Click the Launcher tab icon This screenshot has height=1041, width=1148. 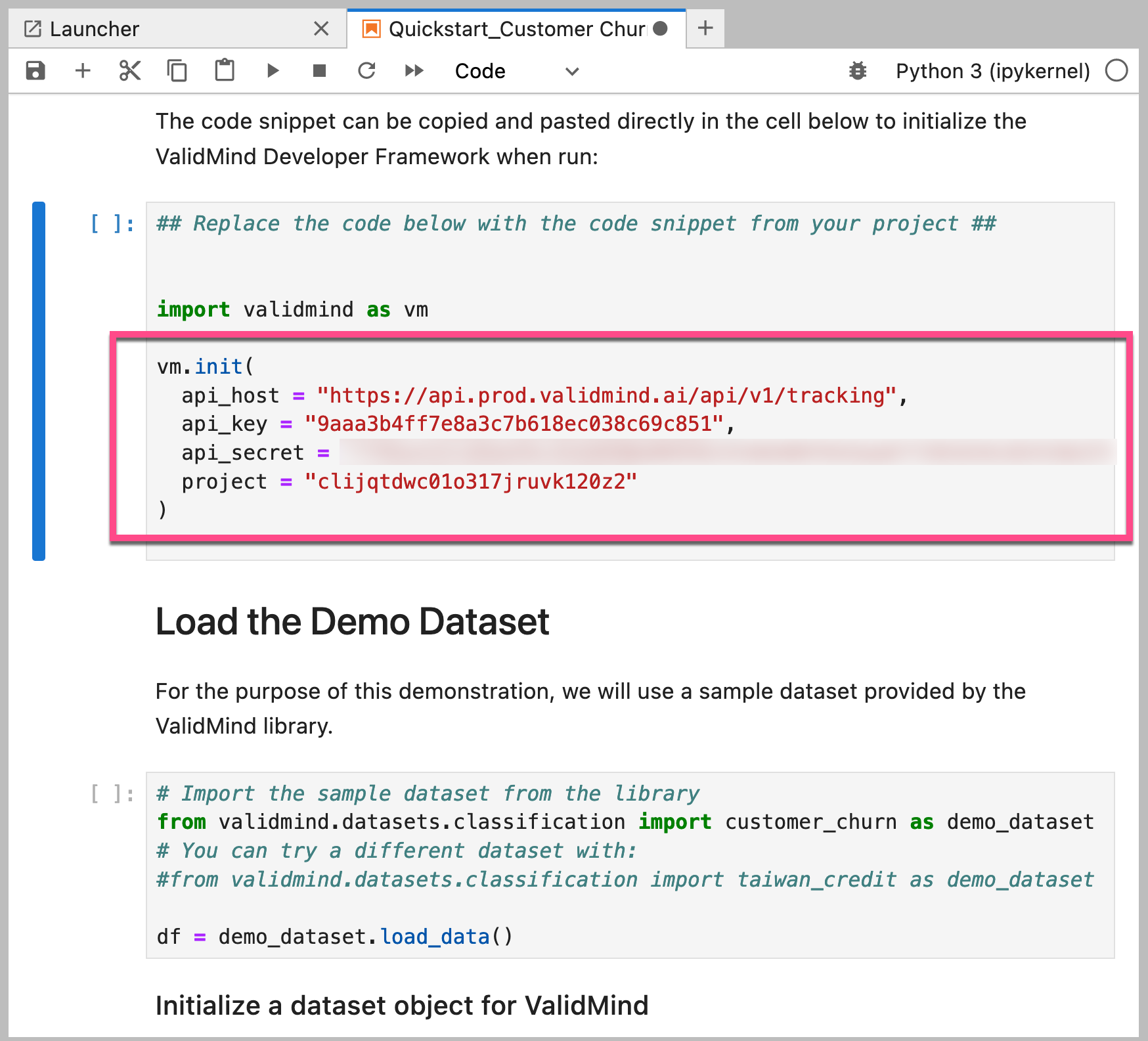(x=33, y=29)
